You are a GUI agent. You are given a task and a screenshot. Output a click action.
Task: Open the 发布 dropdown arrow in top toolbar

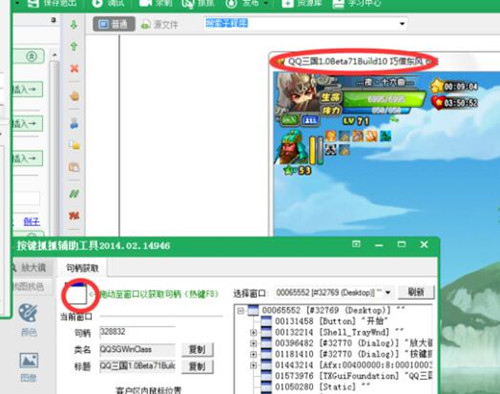coord(266,3)
